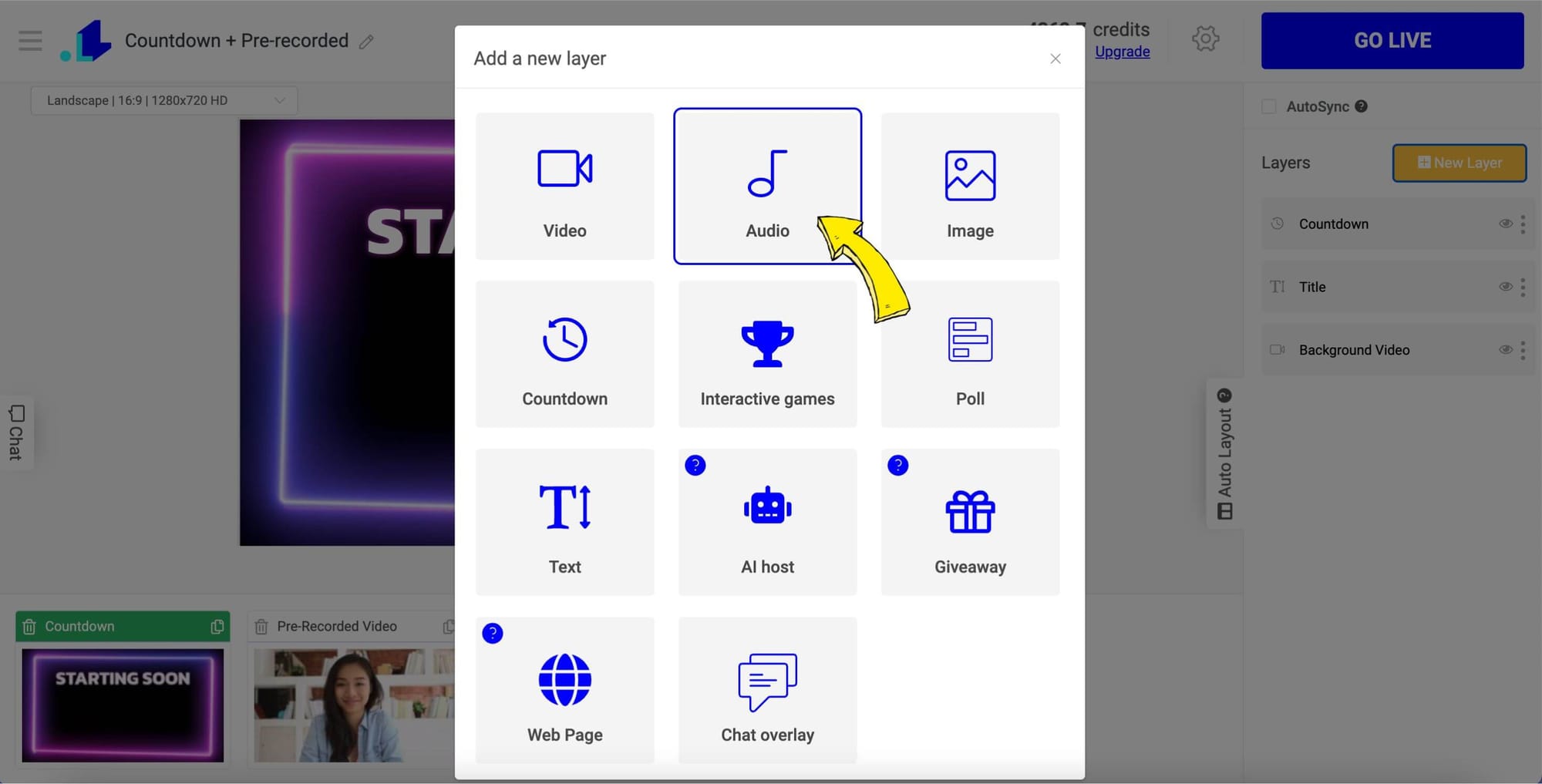The image size is (1542, 784).
Task: Click the GO LIVE button
Action: (x=1392, y=40)
